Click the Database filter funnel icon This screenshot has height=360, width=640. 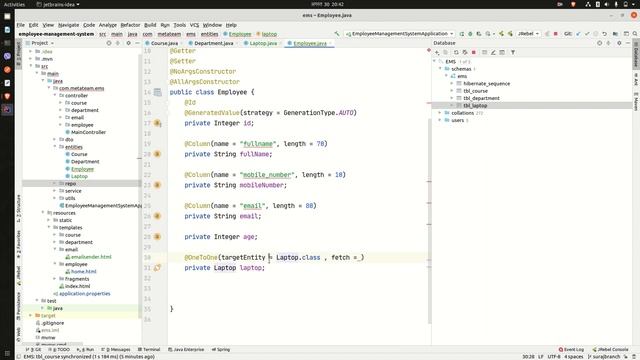pyautogui.click(x=513, y=52)
